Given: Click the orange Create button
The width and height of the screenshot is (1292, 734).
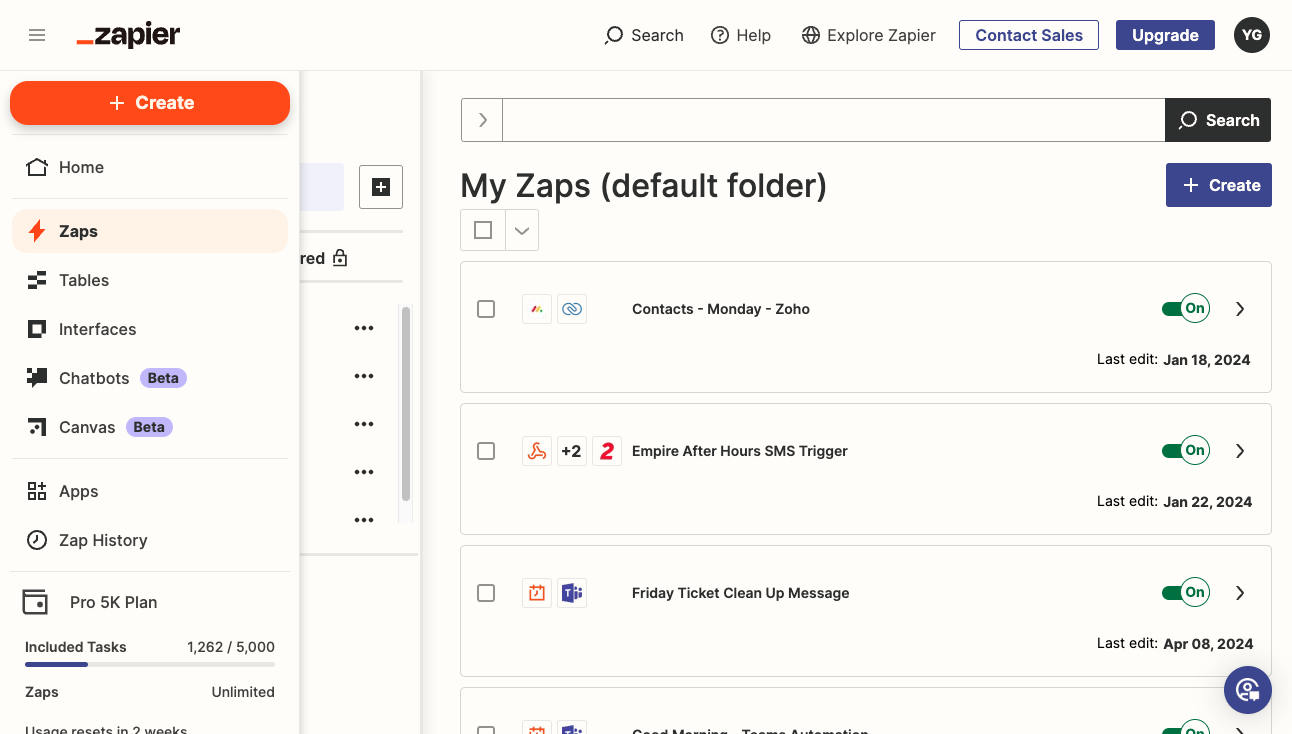Looking at the screenshot, I should 150,103.
